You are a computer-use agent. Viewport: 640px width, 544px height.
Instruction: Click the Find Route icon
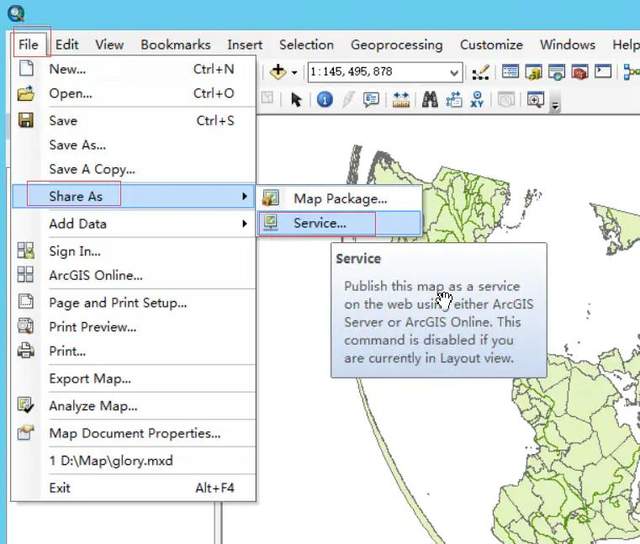pos(454,100)
